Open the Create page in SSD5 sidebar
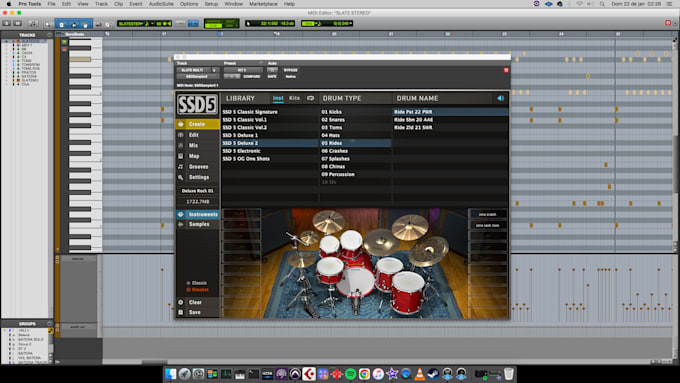The image size is (680, 383). [197, 124]
